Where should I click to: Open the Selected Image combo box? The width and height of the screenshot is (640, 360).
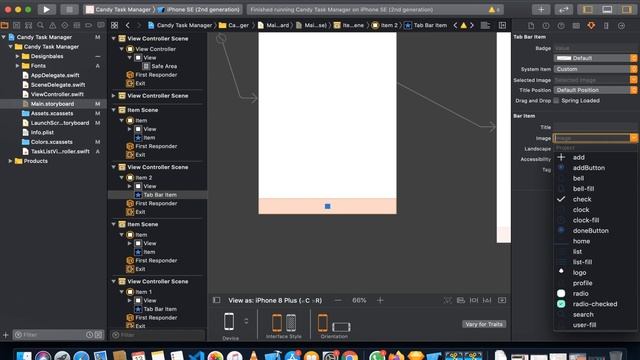(x=596, y=80)
